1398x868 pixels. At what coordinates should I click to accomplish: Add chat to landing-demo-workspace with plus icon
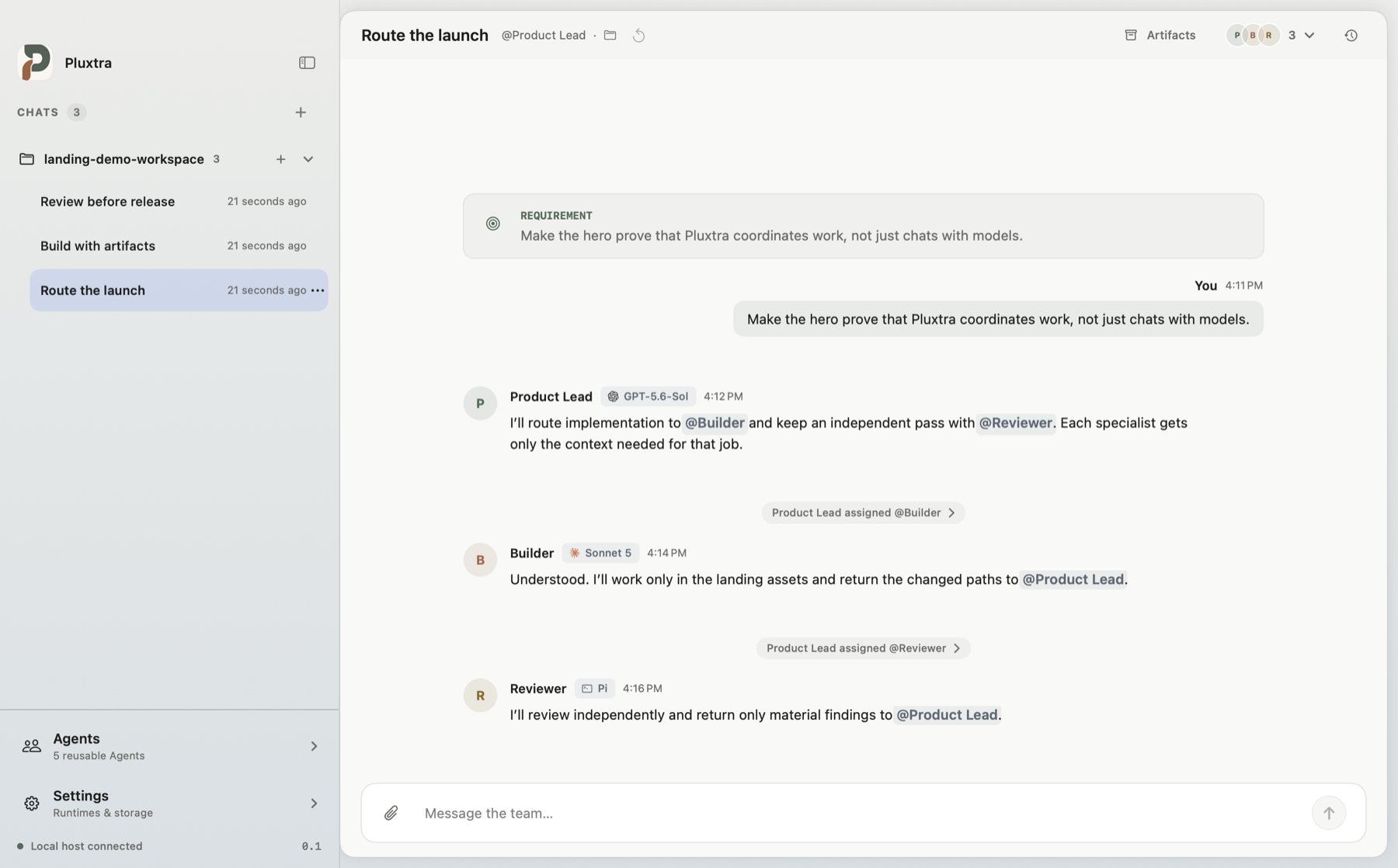[x=280, y=159]
